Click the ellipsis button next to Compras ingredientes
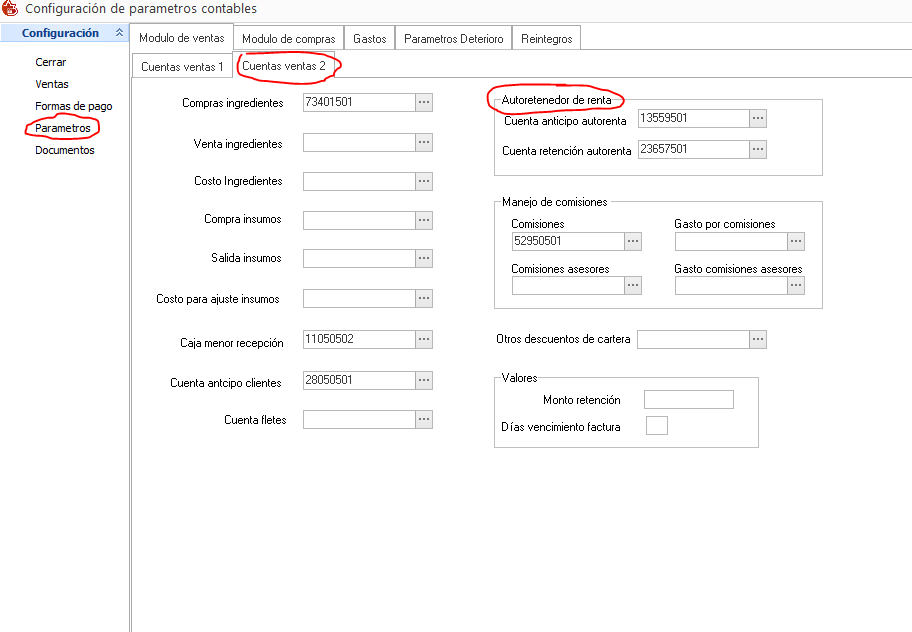This screenshot has width=912, height=632. (x=424, y=102)
